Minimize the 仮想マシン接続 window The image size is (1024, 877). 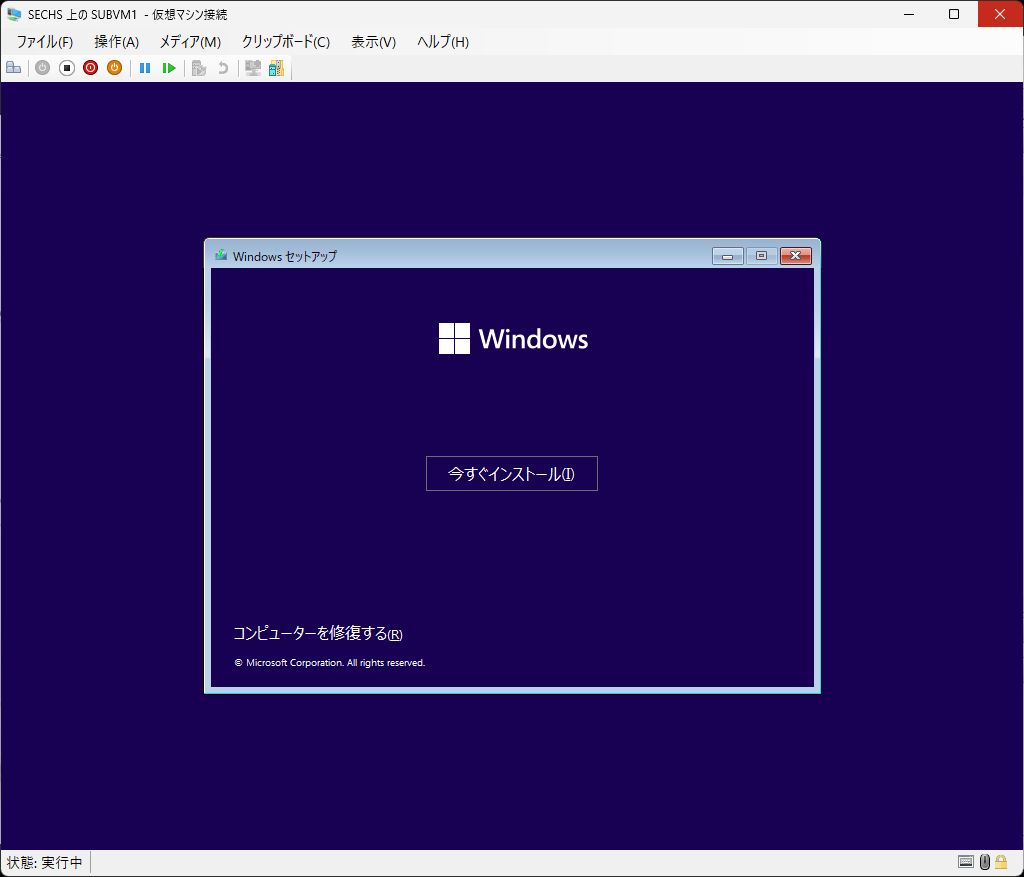click(x=909, y=14)
